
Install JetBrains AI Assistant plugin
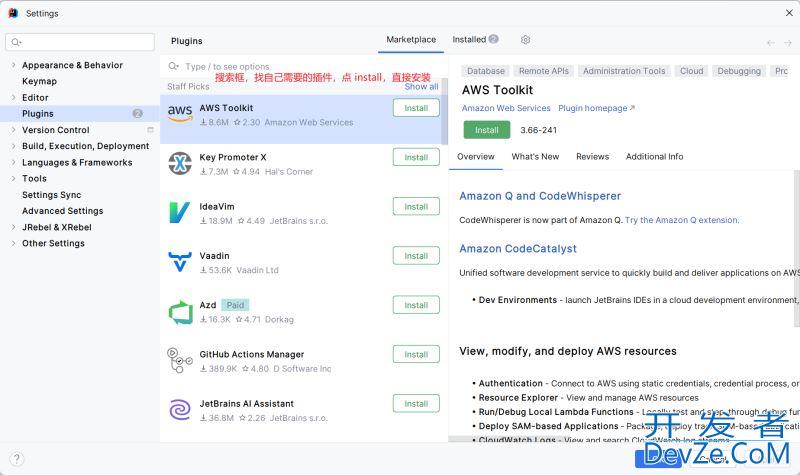click(416, 404)
